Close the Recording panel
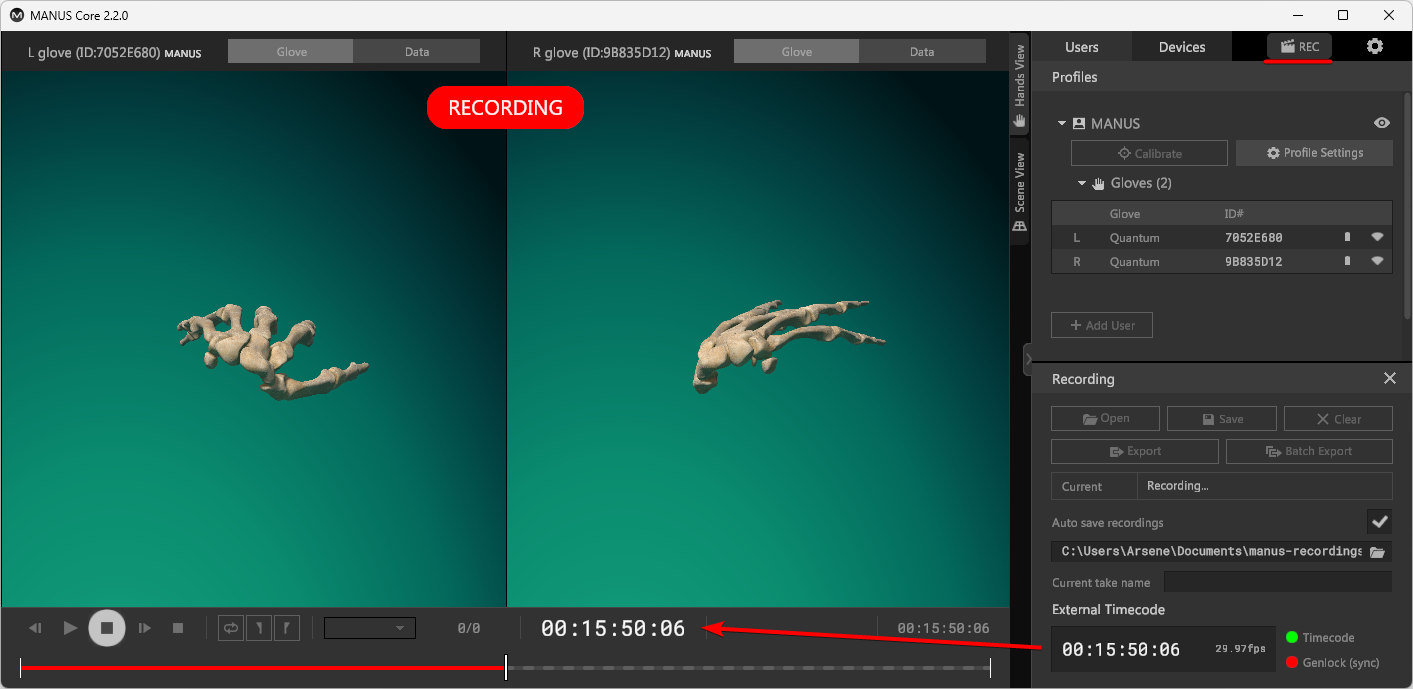Image resolution: width=1413 pixels, height=689 pixels. 1389,378
